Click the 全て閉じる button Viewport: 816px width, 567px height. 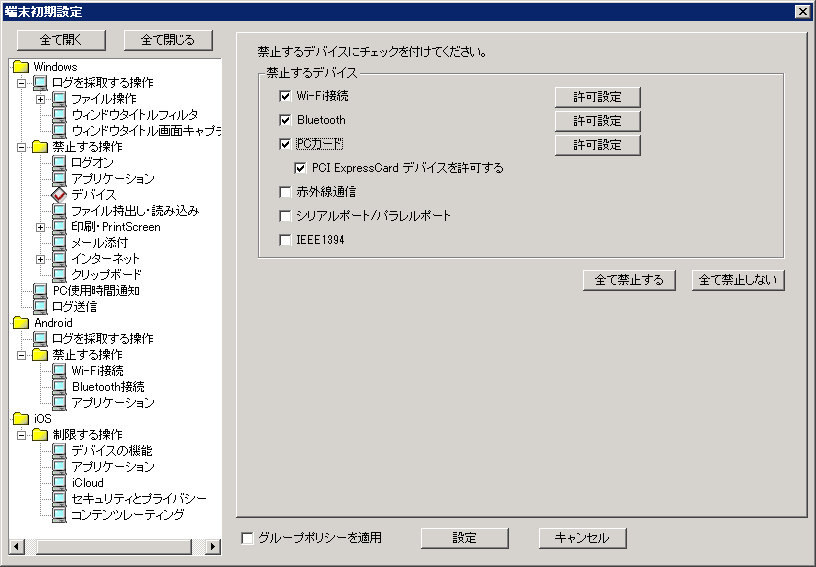pos(168,40)
